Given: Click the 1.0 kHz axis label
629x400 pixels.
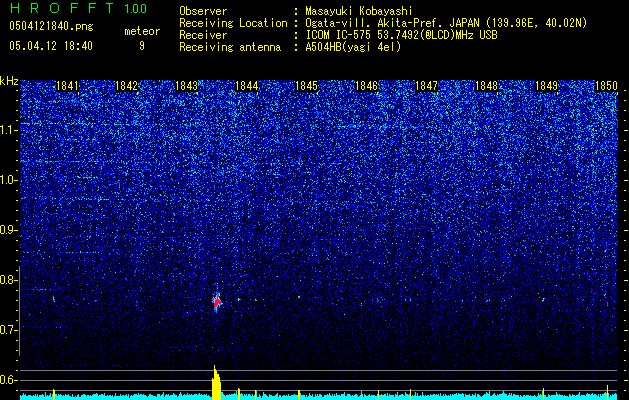Looking at the screenshot, I should click(9, 180).
